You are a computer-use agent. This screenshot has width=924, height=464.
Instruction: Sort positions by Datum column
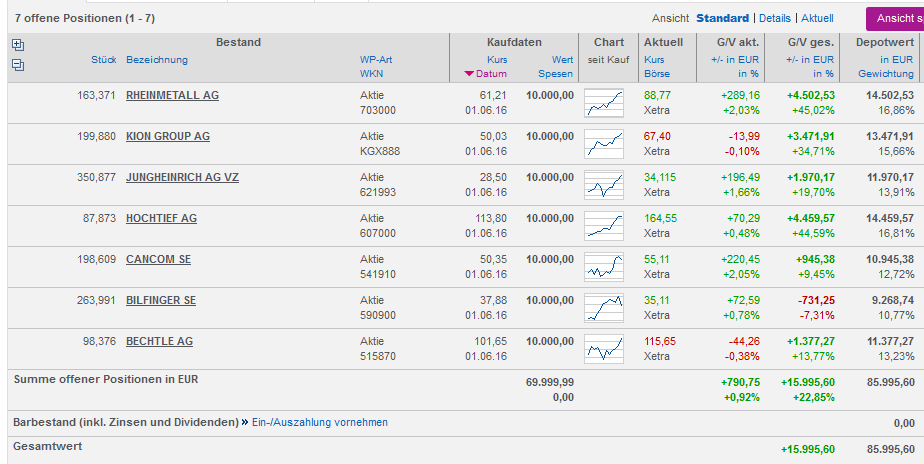(x=491, y=74)
